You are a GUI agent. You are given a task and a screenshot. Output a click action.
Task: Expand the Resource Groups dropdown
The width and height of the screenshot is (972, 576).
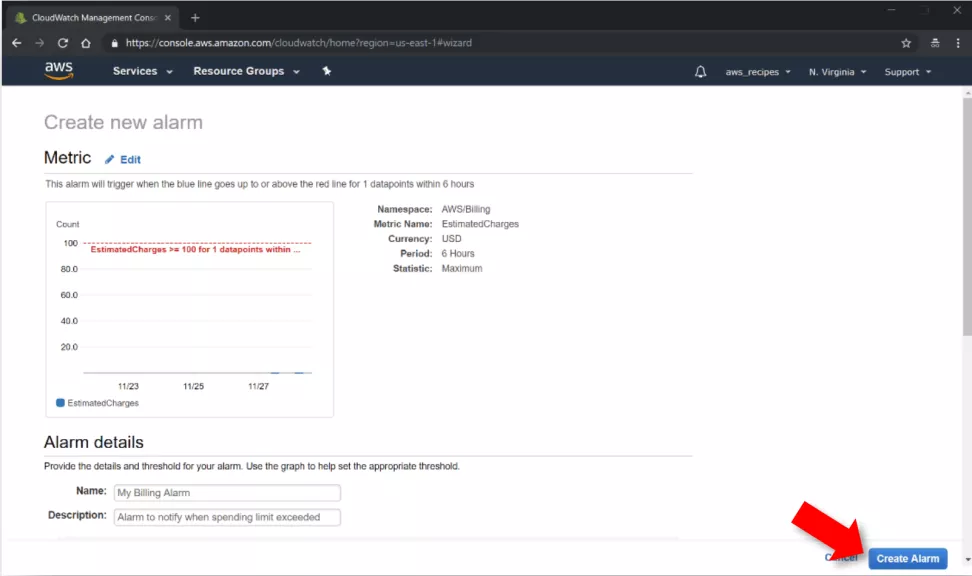coord(247,71)
